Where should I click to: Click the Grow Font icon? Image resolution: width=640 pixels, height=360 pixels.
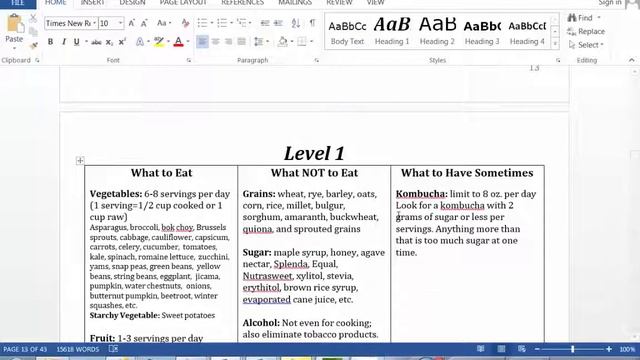click(131, 23)
